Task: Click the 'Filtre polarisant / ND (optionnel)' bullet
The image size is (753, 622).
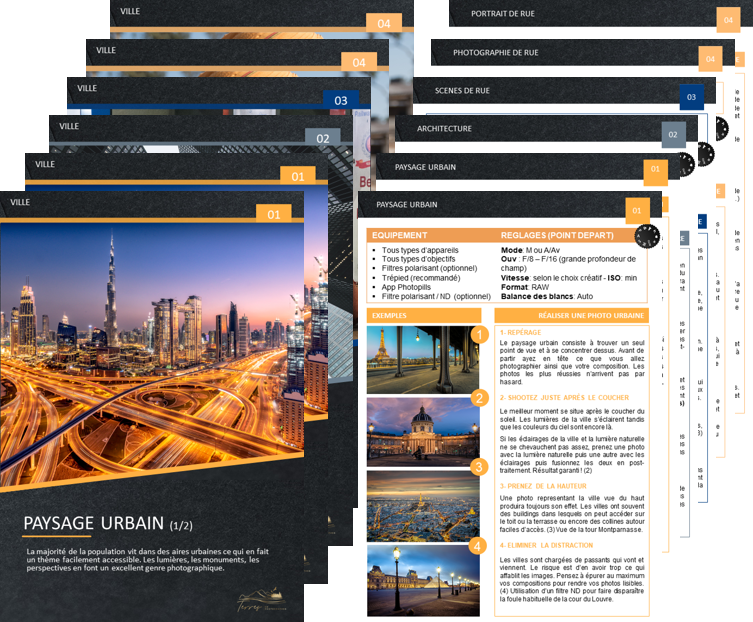Action: pos(436,296)
